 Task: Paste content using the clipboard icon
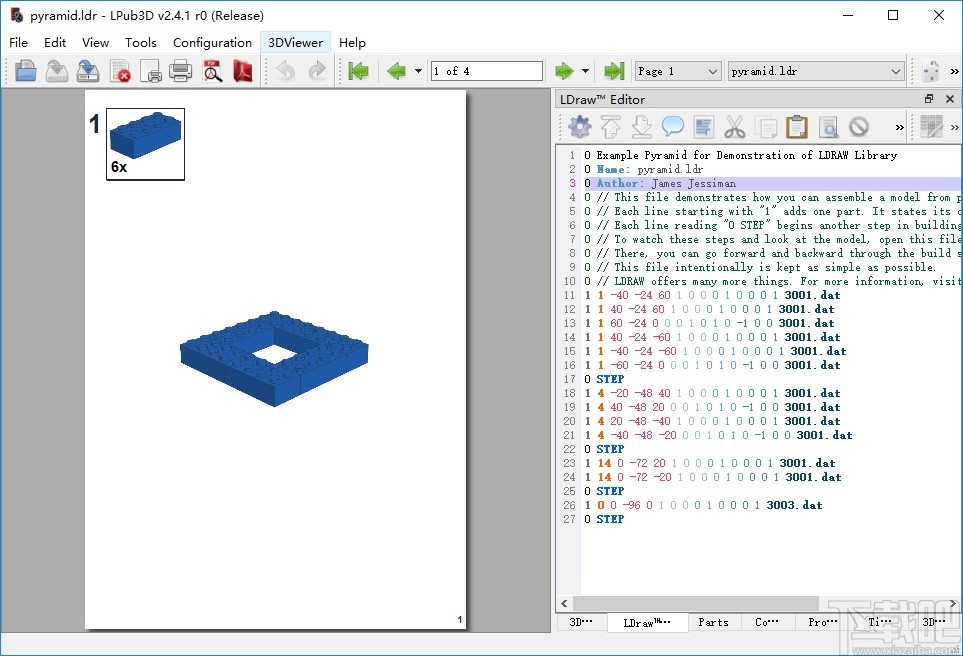(795, 127)
